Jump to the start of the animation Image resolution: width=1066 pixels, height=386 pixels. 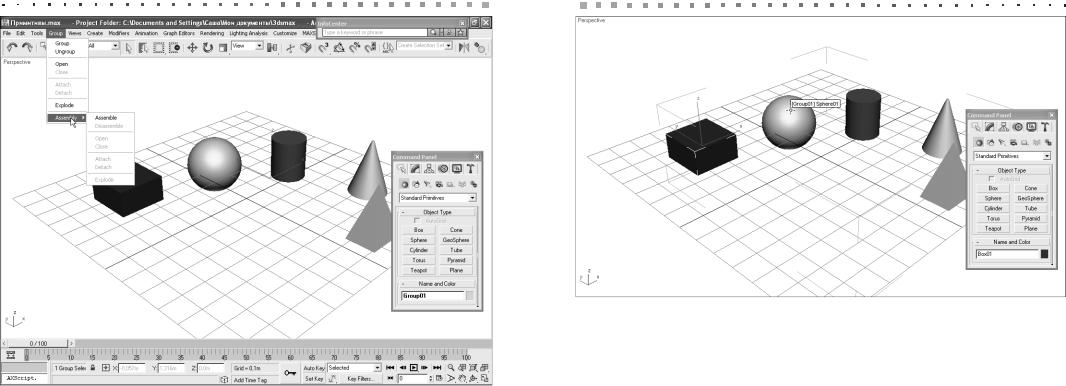pos(390,368)
